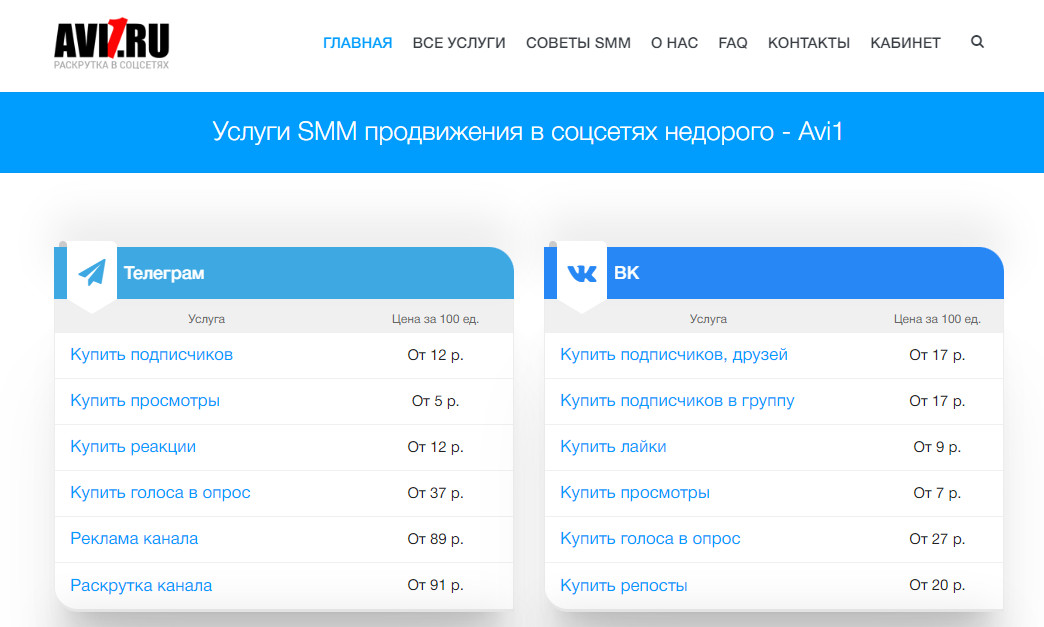Click the Телеграм card header title
The image size is (1044, 627).
click(164, 273)
